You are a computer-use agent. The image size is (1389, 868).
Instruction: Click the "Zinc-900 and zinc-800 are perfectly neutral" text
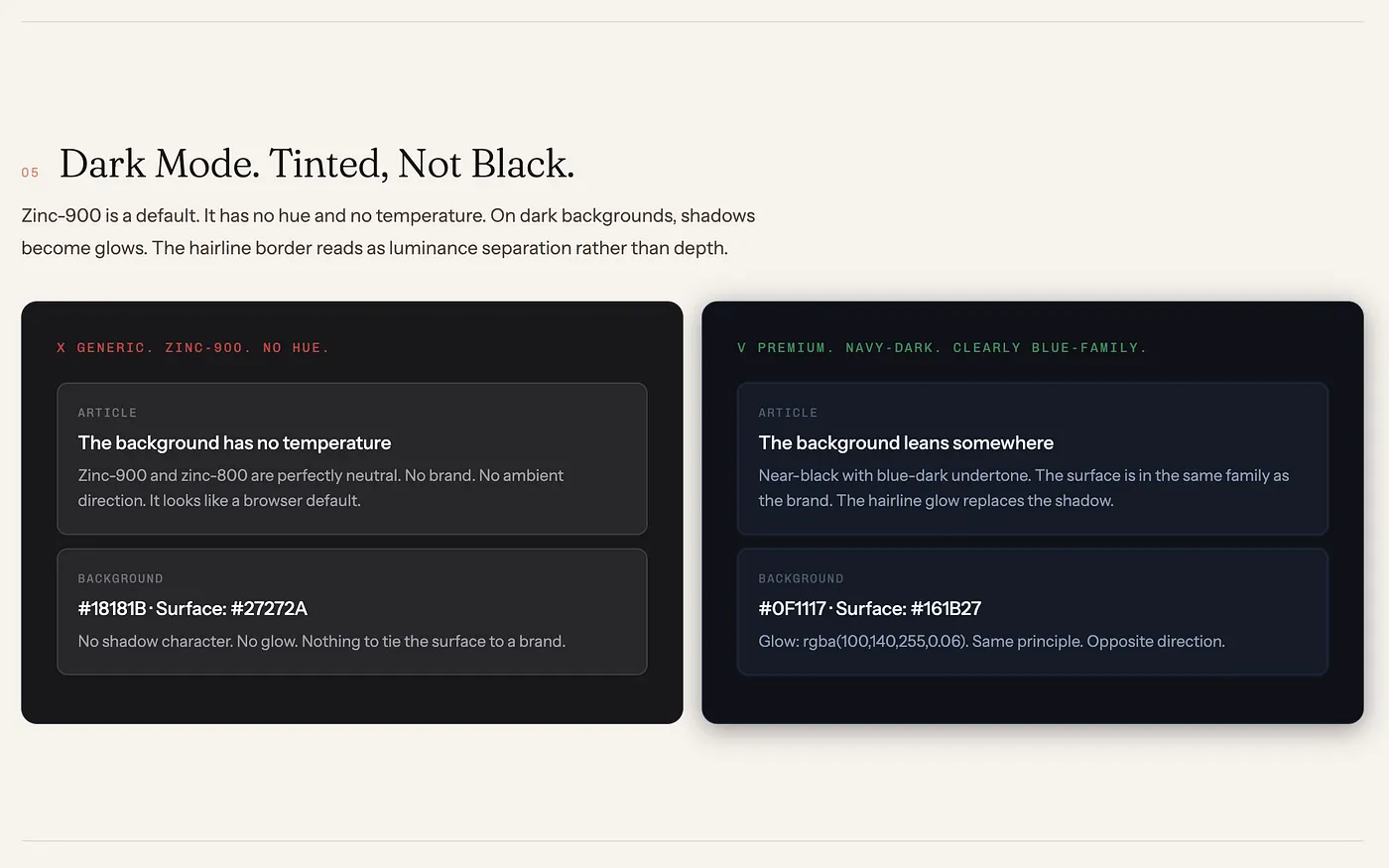320,476
